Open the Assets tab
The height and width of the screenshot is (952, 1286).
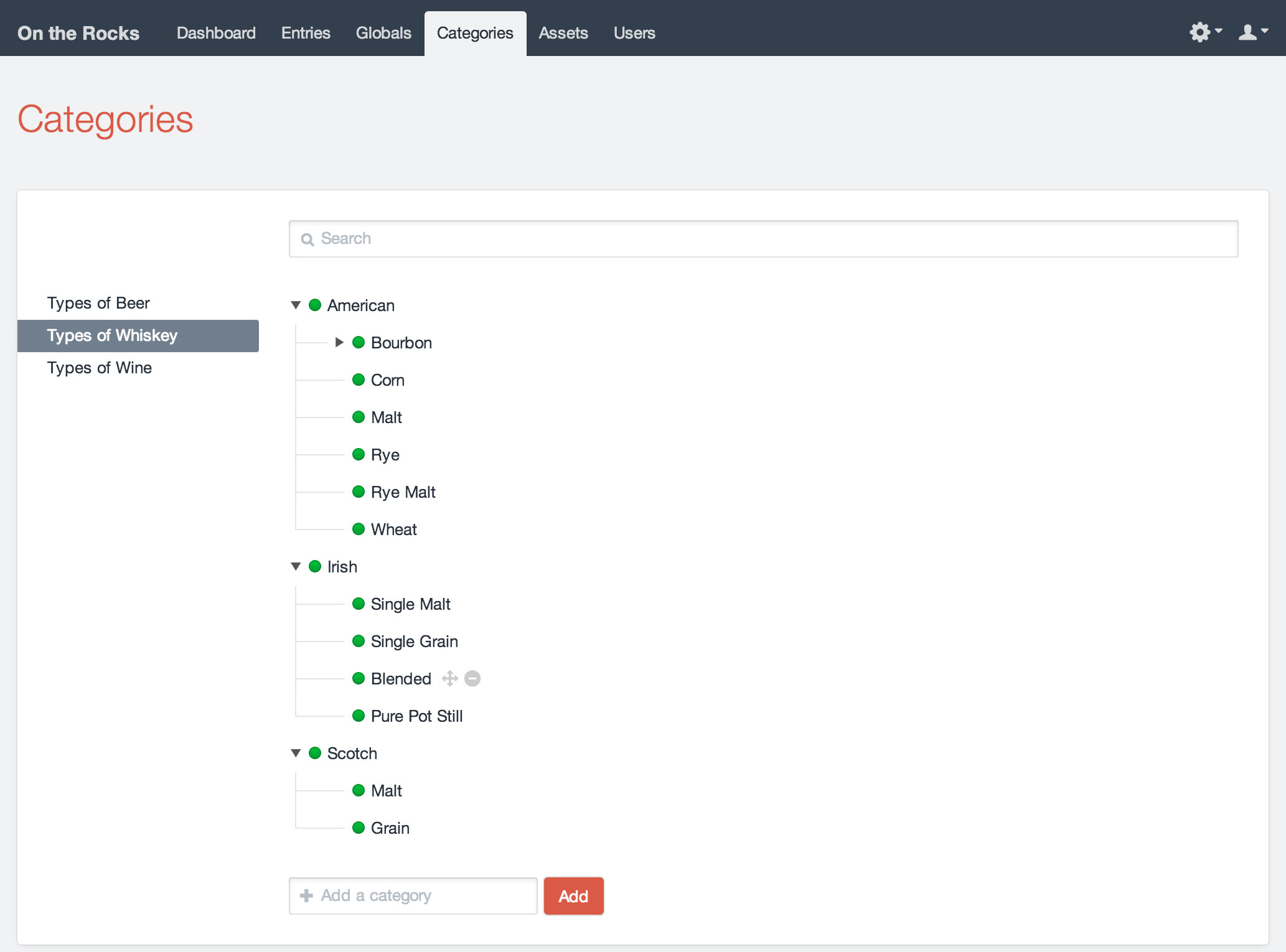(x=563, y=33)
